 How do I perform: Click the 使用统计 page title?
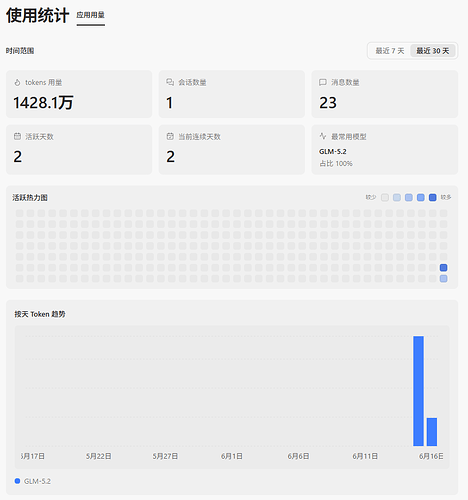[x=37, y=16]
